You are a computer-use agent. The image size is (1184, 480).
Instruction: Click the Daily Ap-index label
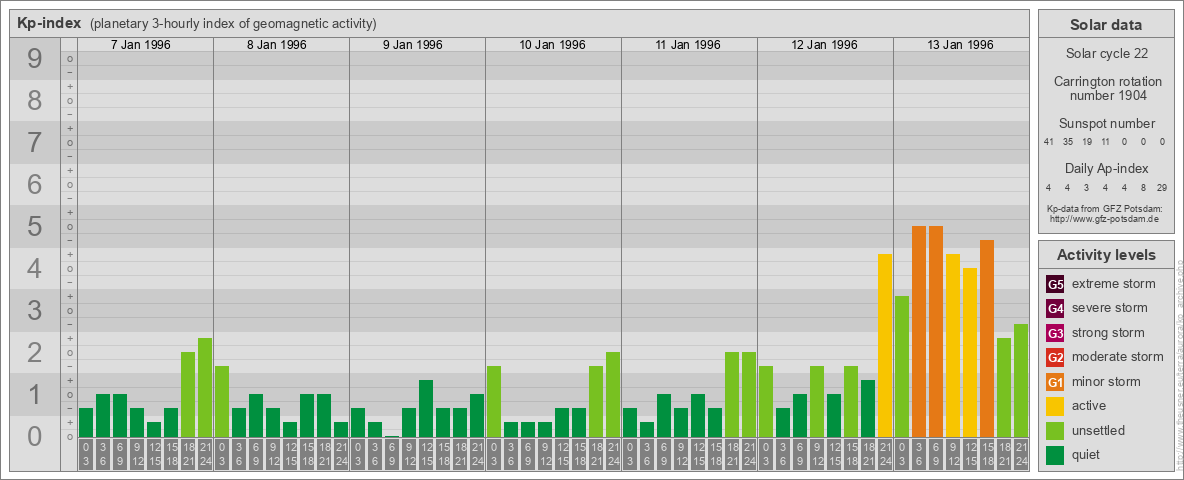pyautogui.click(x=1105, y=168)
